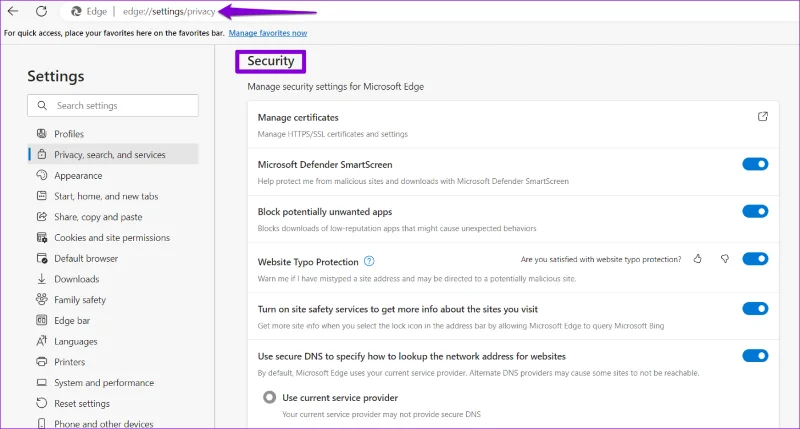Click the Phone and other devices icon
The image size is (800, 429).
[x=42, y=423]
